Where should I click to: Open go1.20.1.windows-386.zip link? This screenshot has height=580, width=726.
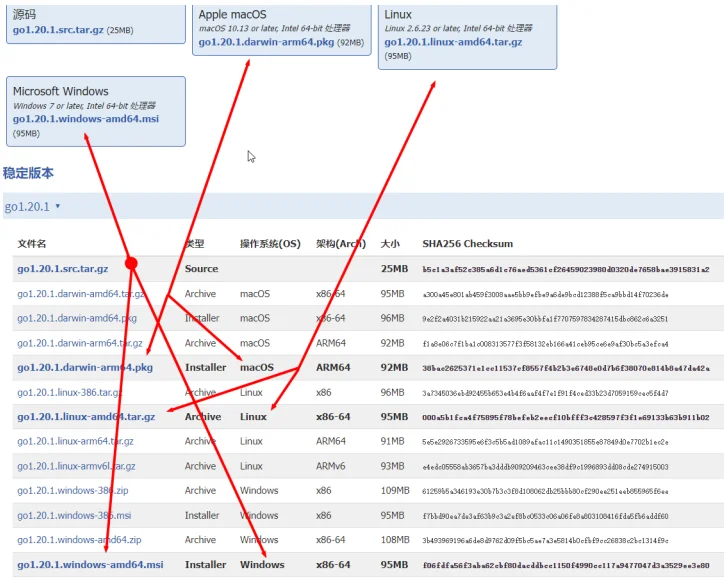point(73,490)
